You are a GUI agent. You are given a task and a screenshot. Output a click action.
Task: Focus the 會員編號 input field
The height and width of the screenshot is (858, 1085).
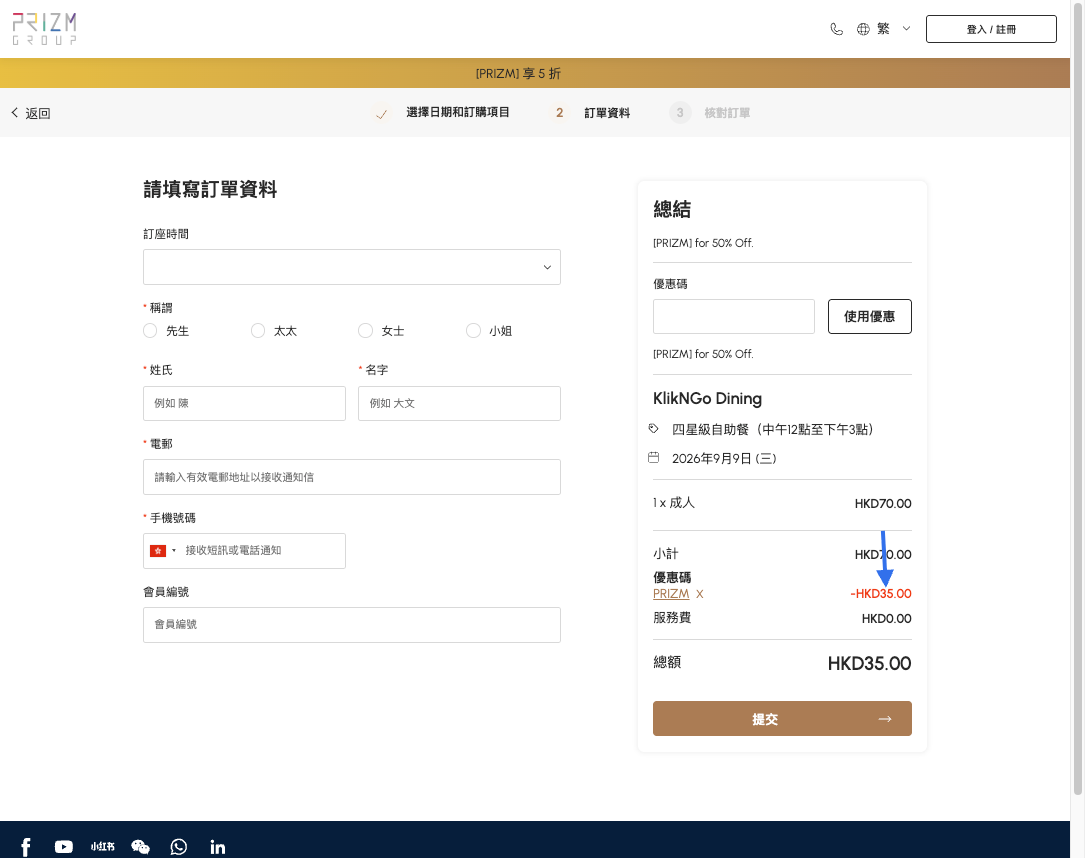(352, 625)
